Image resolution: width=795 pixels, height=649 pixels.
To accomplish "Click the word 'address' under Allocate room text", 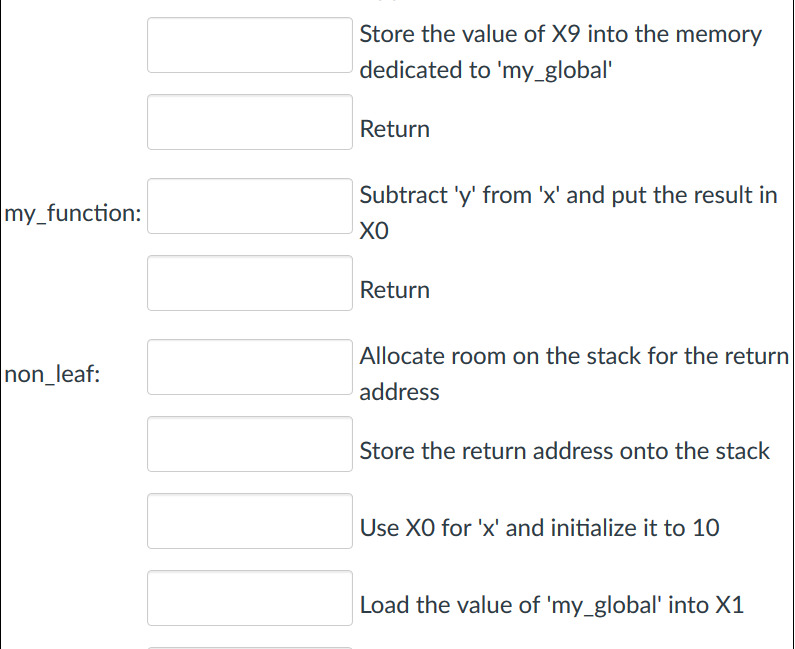I will 399,392.
